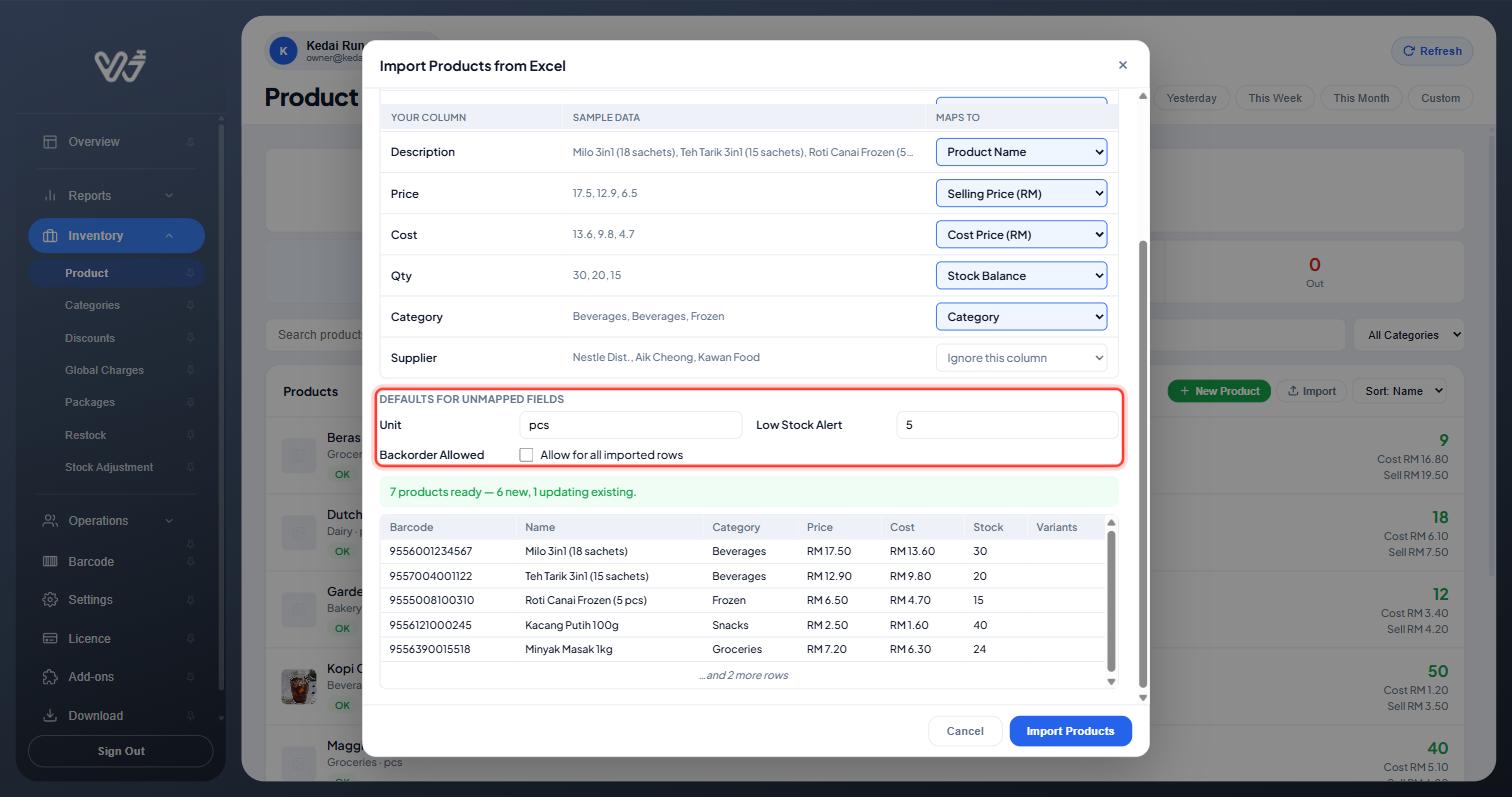The width and height of the screenshot is (1512, 797).
Task: Open the Cost Price (RM) mapping dropdown
Action: (x=1021, y=234)
